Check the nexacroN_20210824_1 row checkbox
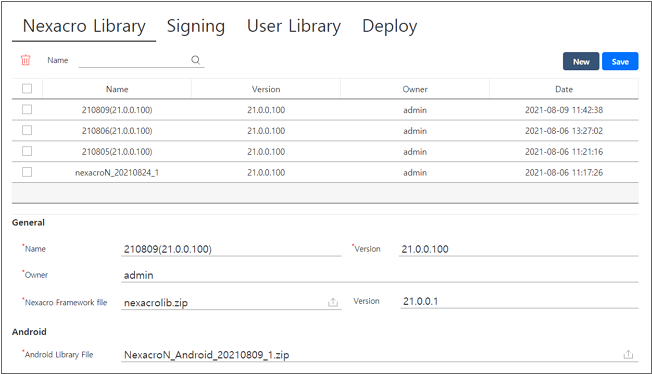This screenshot has width=652, height=374. point(27,172)
